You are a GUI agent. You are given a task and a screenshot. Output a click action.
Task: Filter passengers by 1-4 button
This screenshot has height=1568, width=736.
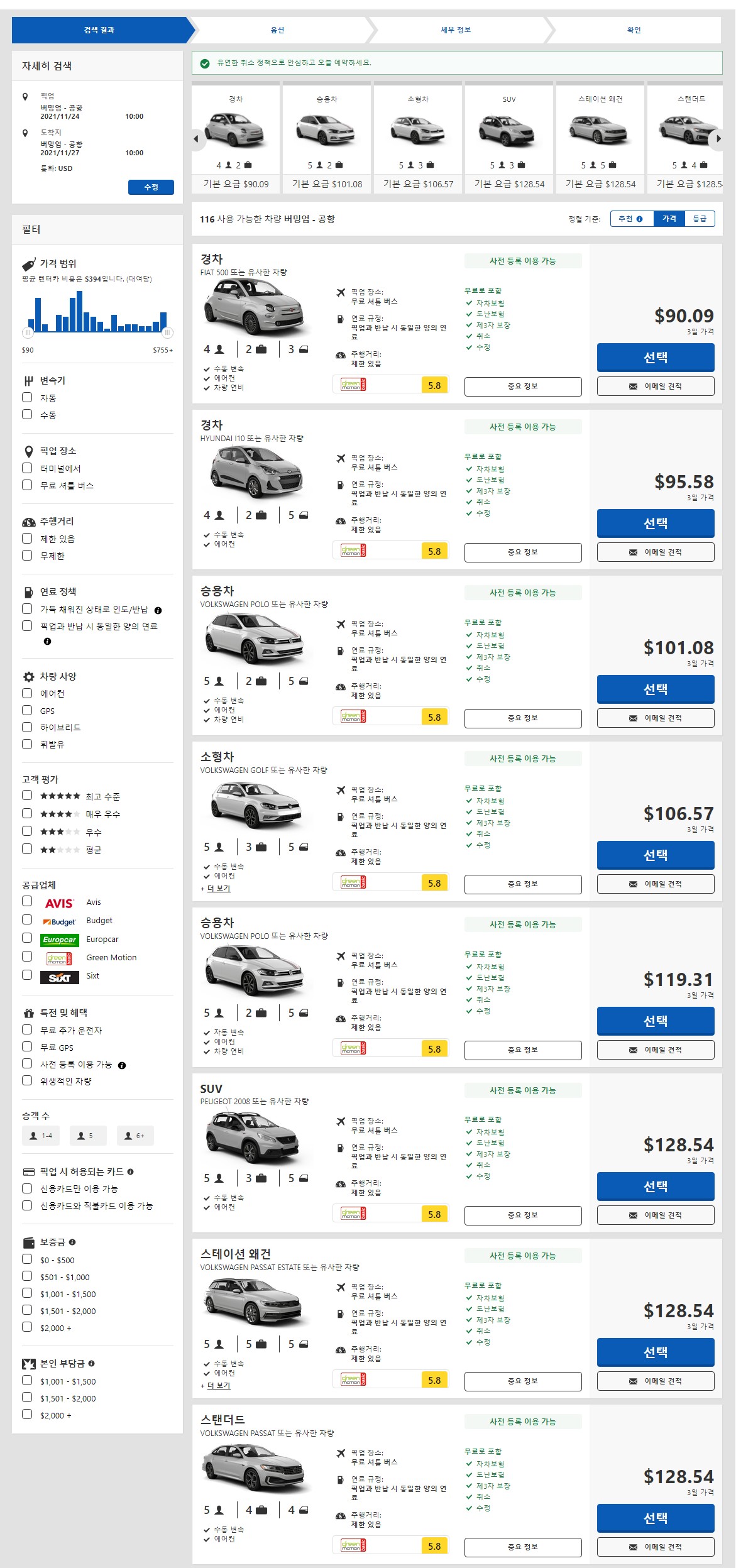point(41,1136)
